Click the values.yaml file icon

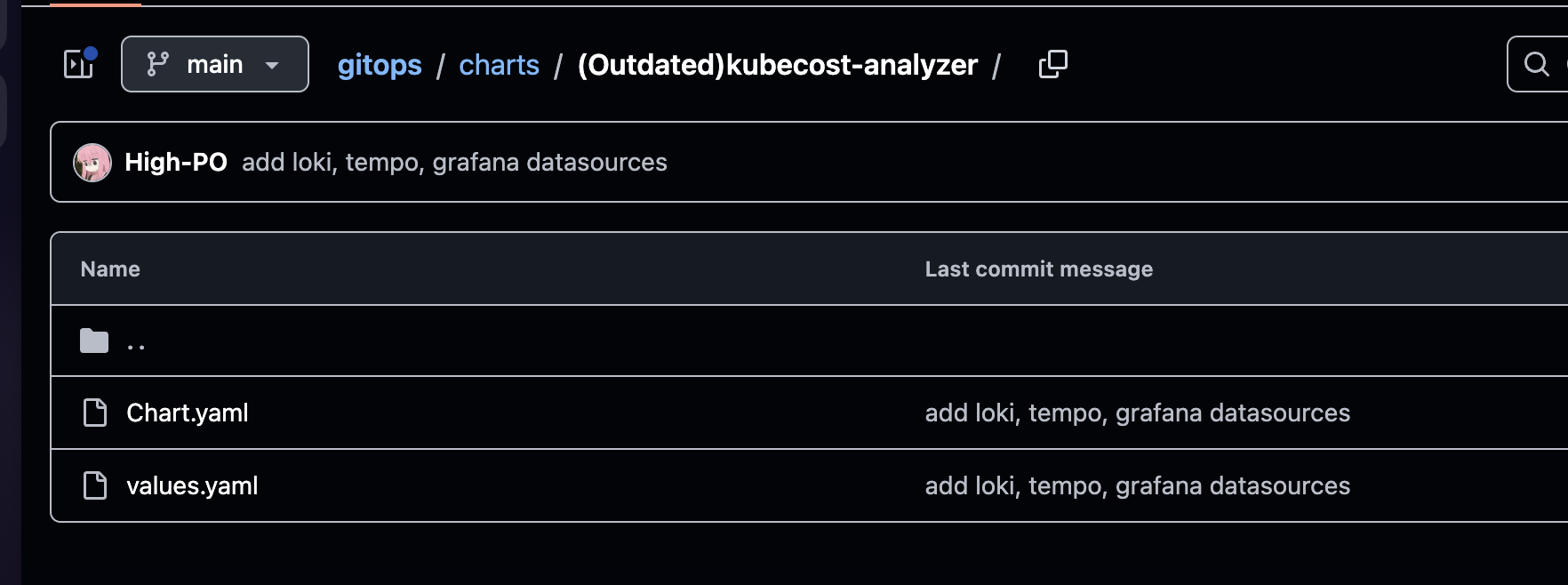click(x=95, y=485)
